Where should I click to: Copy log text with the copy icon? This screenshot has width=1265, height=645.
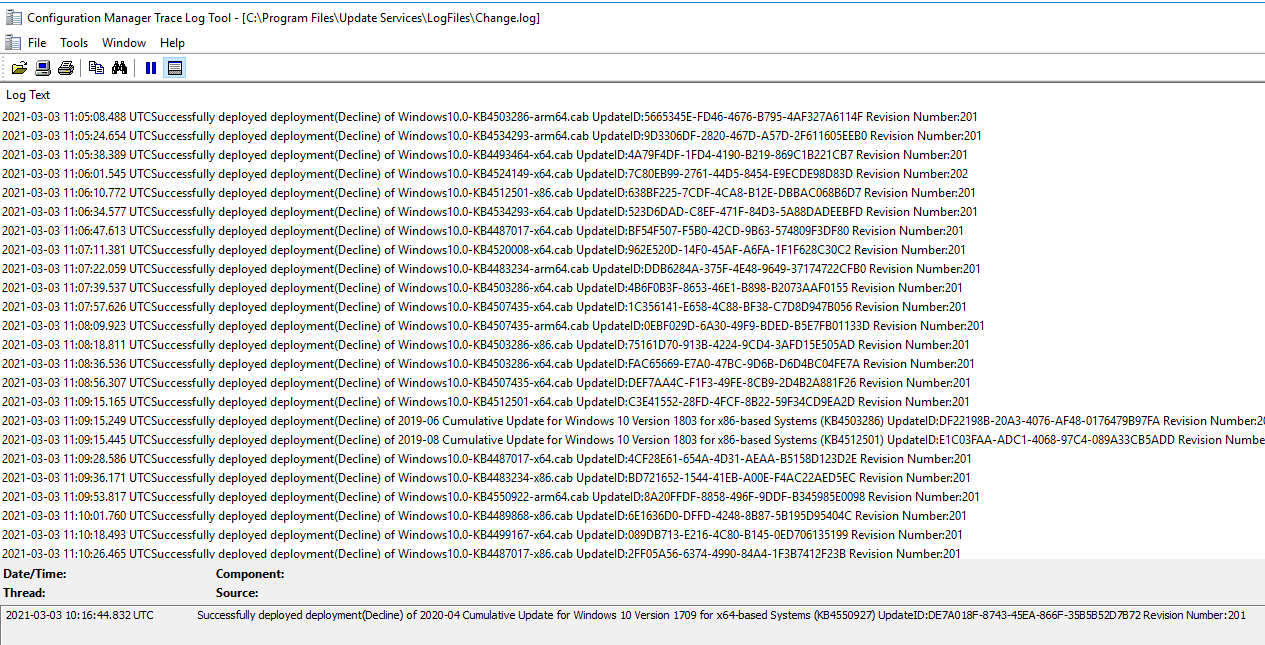tap(95, 67)
